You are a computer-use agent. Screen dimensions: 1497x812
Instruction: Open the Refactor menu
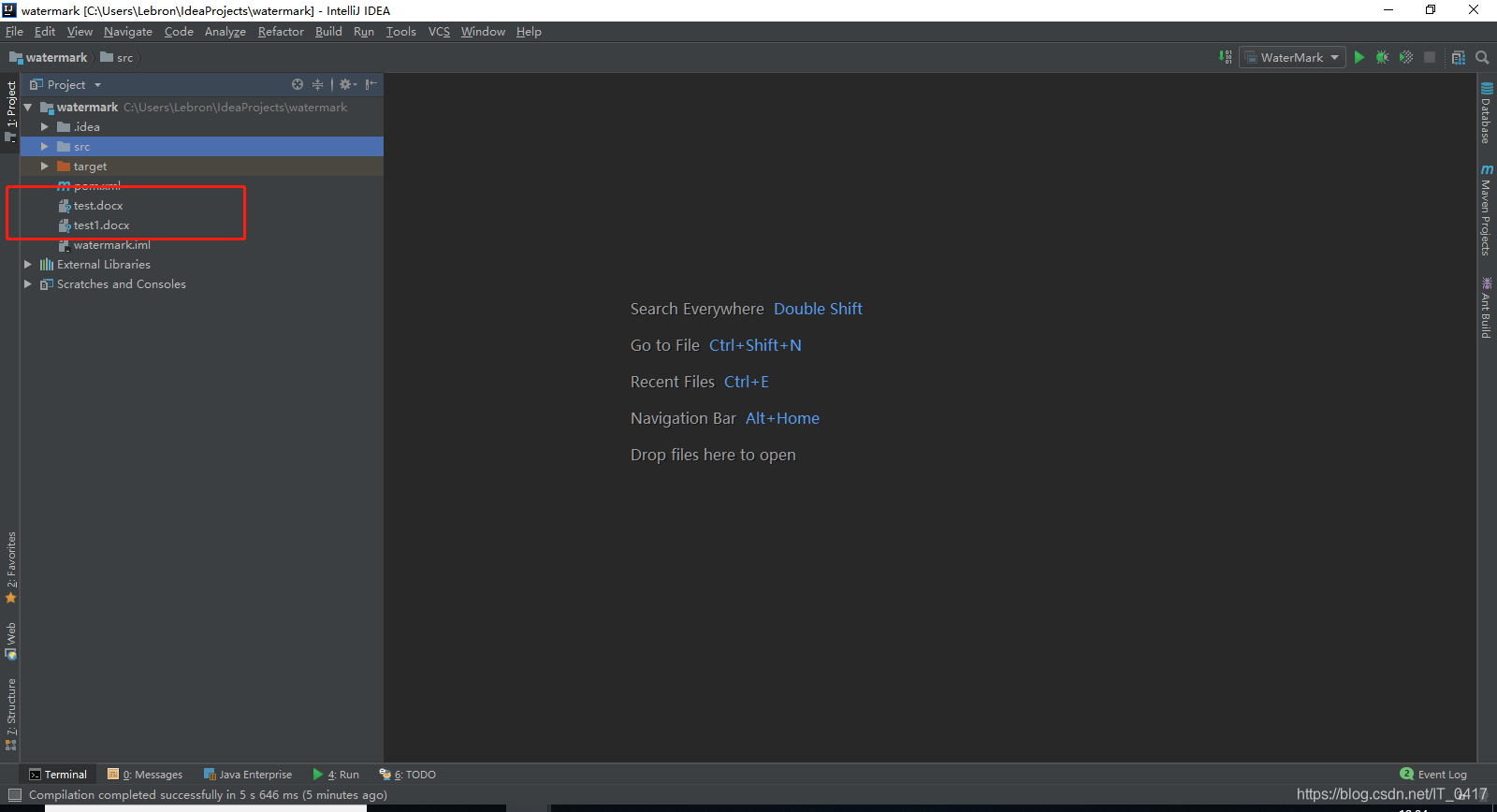[281, 32]
